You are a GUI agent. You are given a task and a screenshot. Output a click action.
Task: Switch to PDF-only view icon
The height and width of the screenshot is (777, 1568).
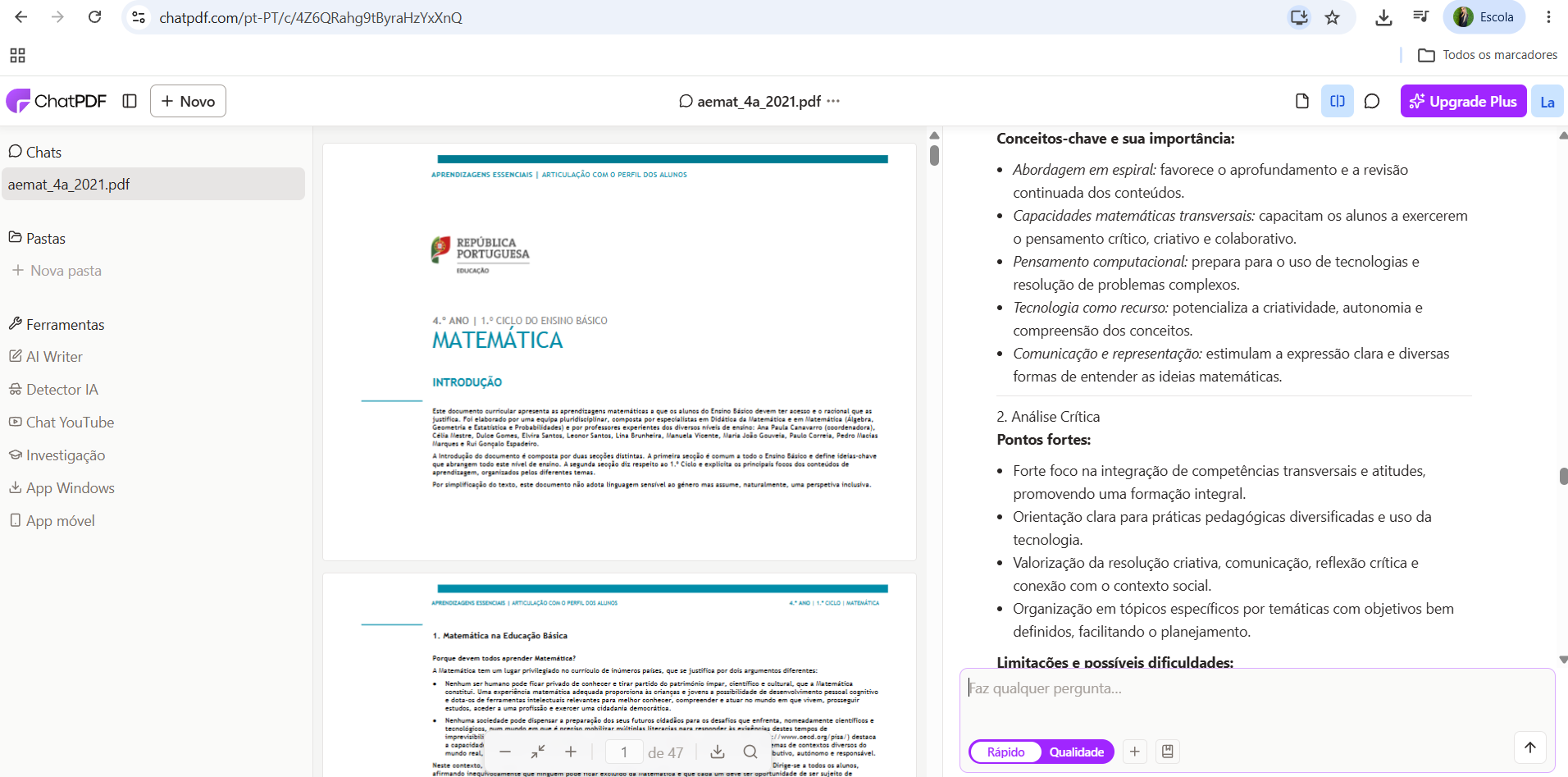tap(1301, 101)
